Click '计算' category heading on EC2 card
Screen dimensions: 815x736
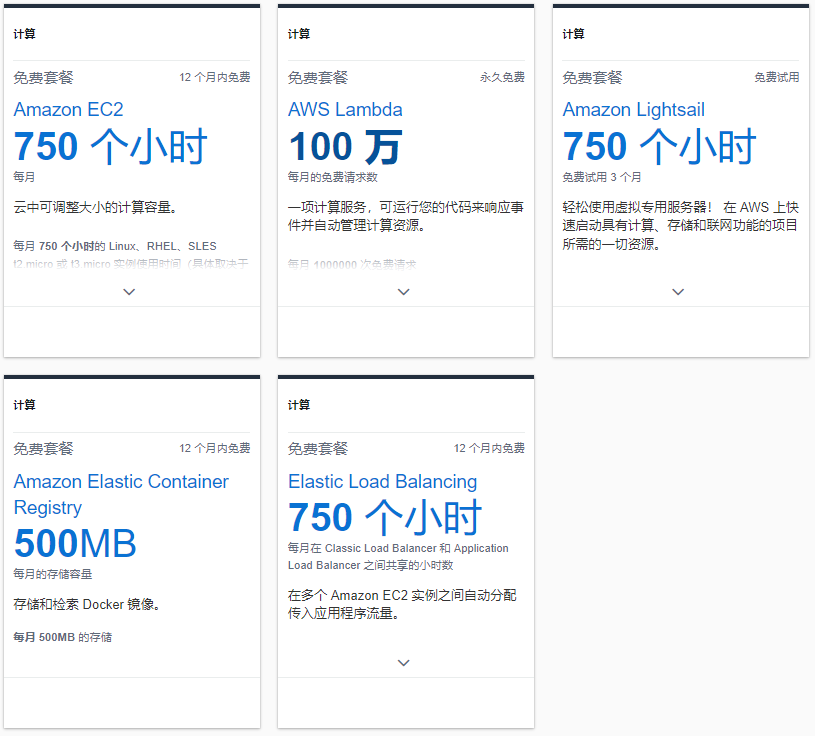pos(24,34)
